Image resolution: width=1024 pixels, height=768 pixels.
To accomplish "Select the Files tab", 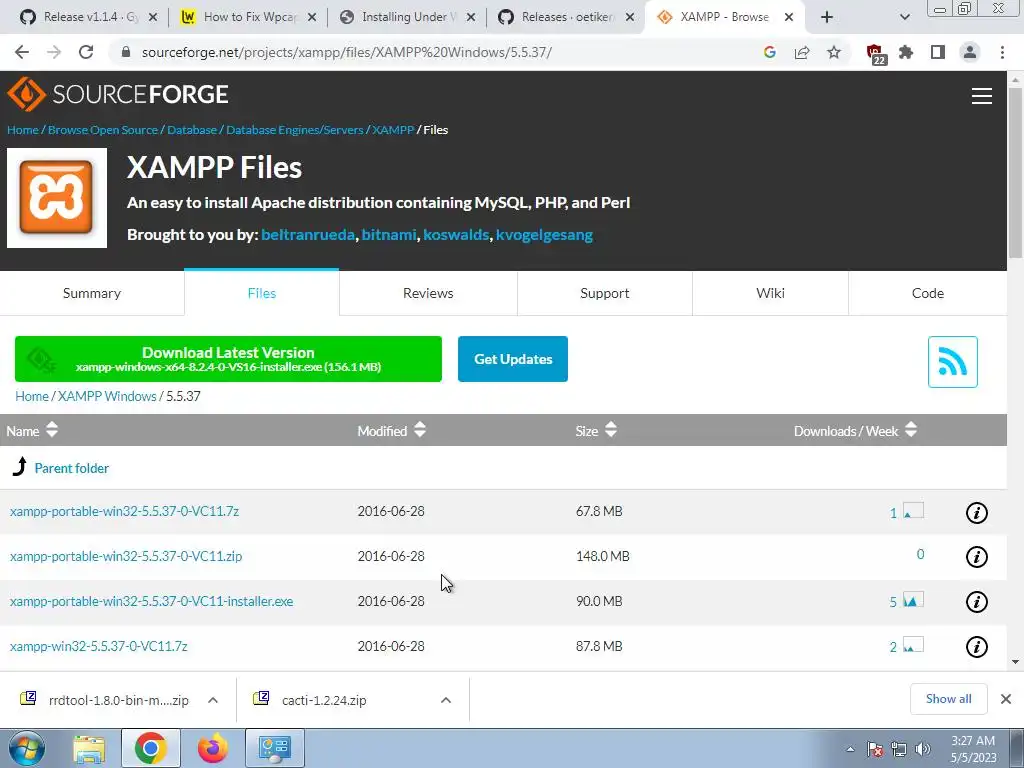I will pos(262,293).
